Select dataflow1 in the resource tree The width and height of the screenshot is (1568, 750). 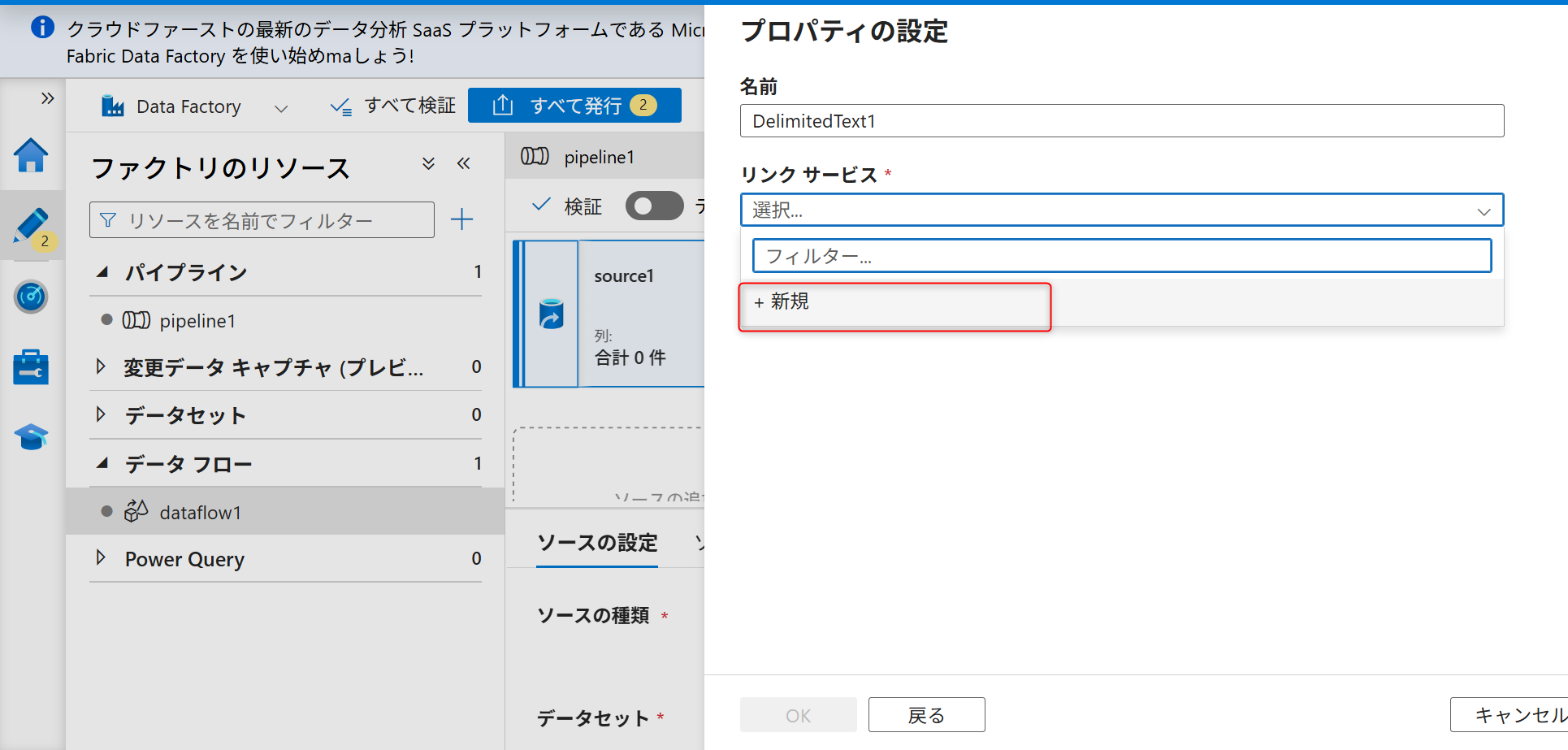coord(200,513)
